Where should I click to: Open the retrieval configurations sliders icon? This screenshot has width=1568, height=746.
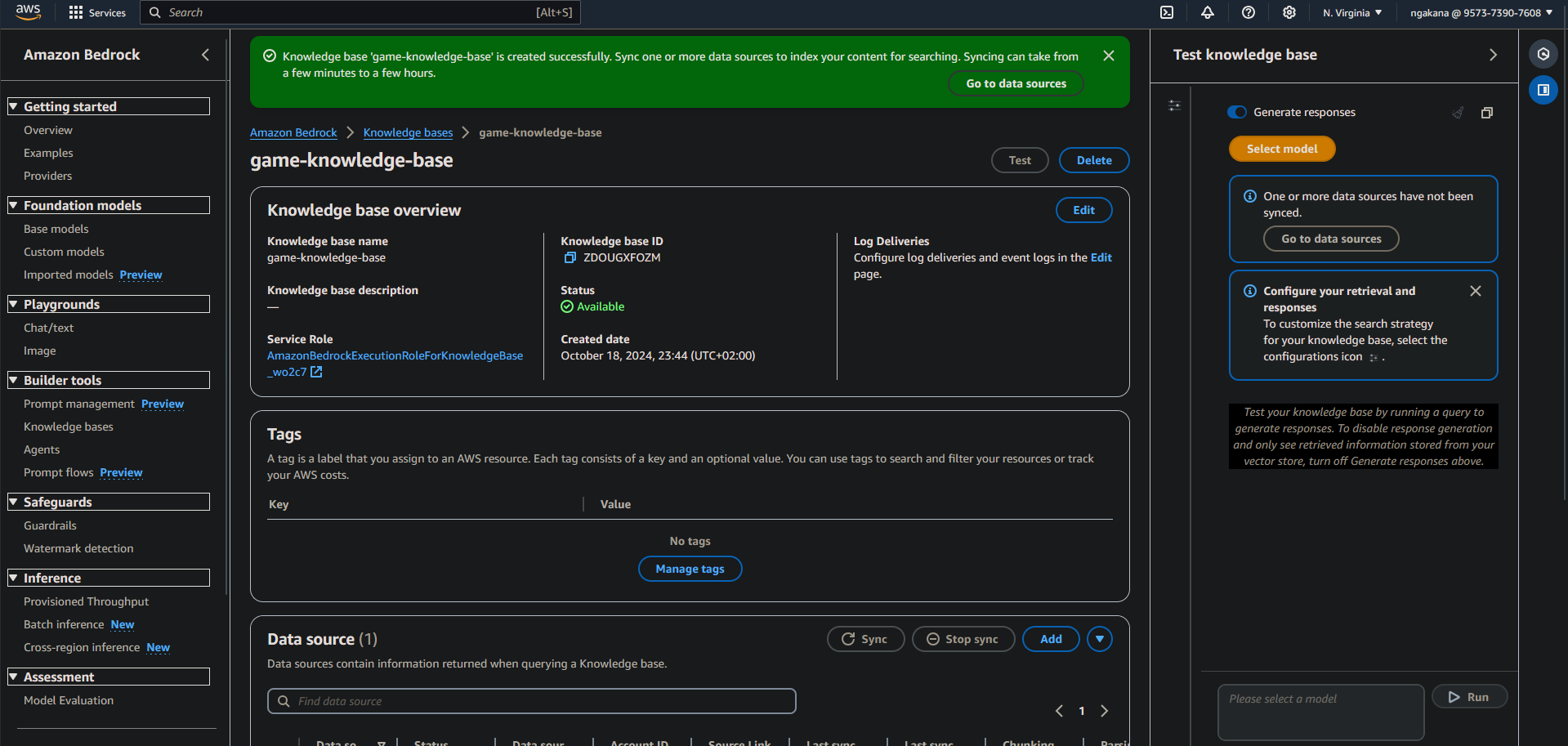tap(1175, 105)
